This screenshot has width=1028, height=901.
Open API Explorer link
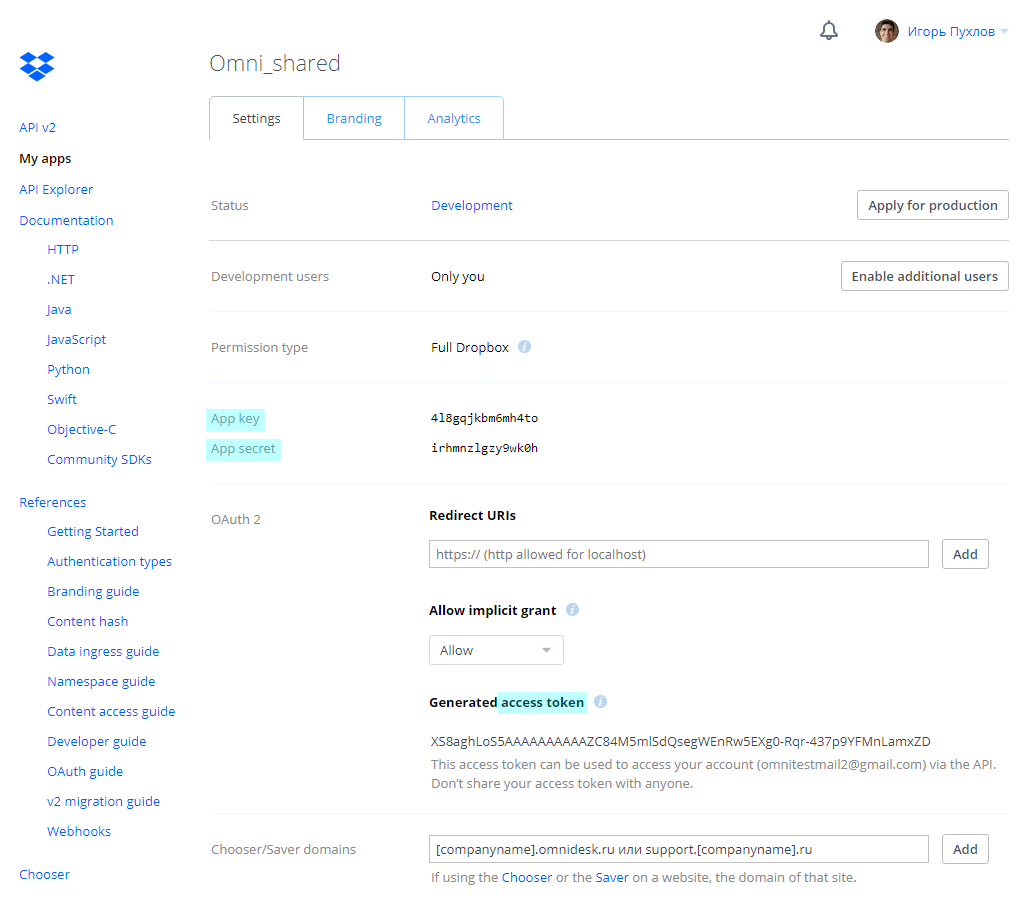pos(56,189)
